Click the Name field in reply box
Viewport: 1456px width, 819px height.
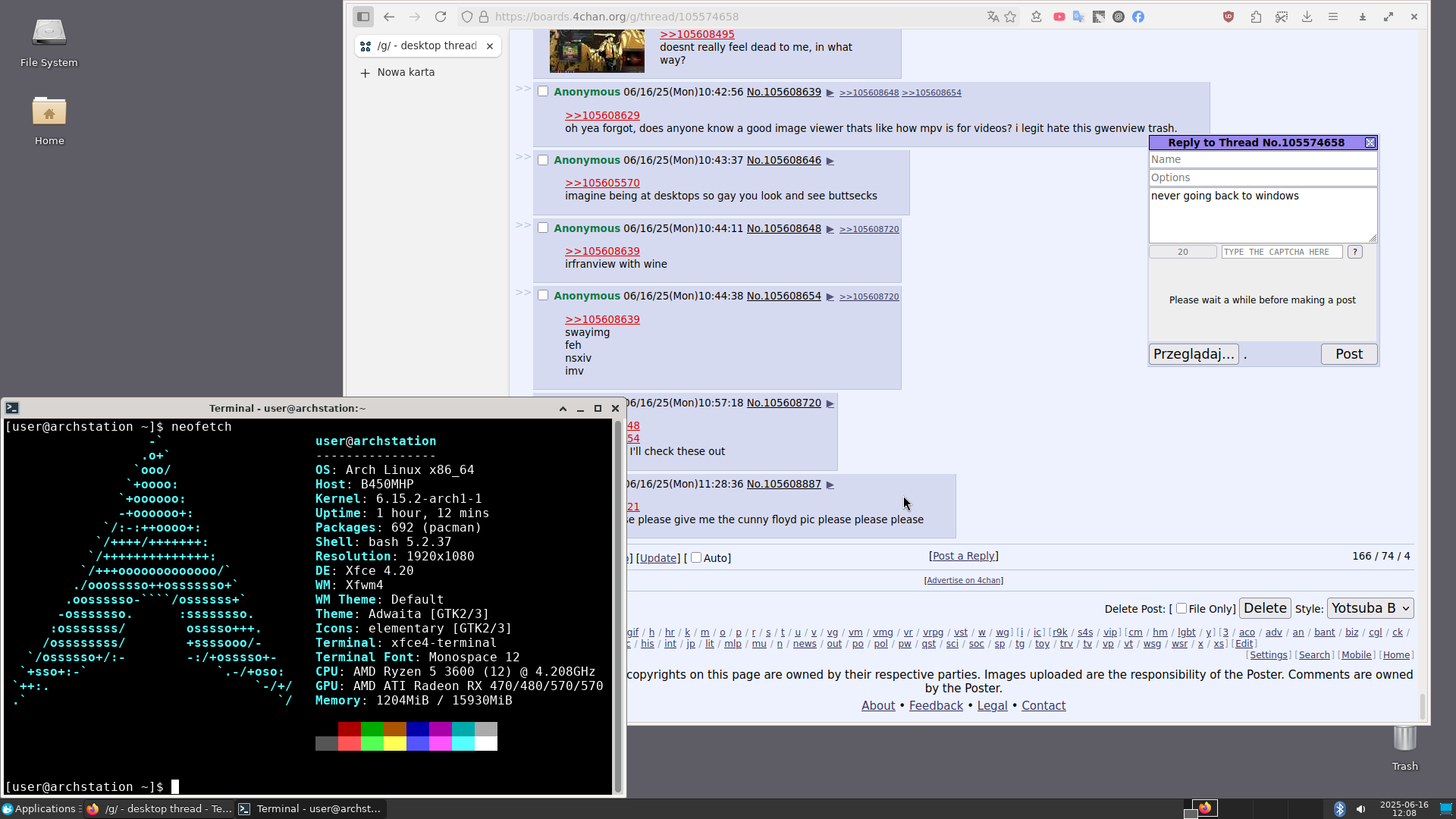[x=1263, y=159]
